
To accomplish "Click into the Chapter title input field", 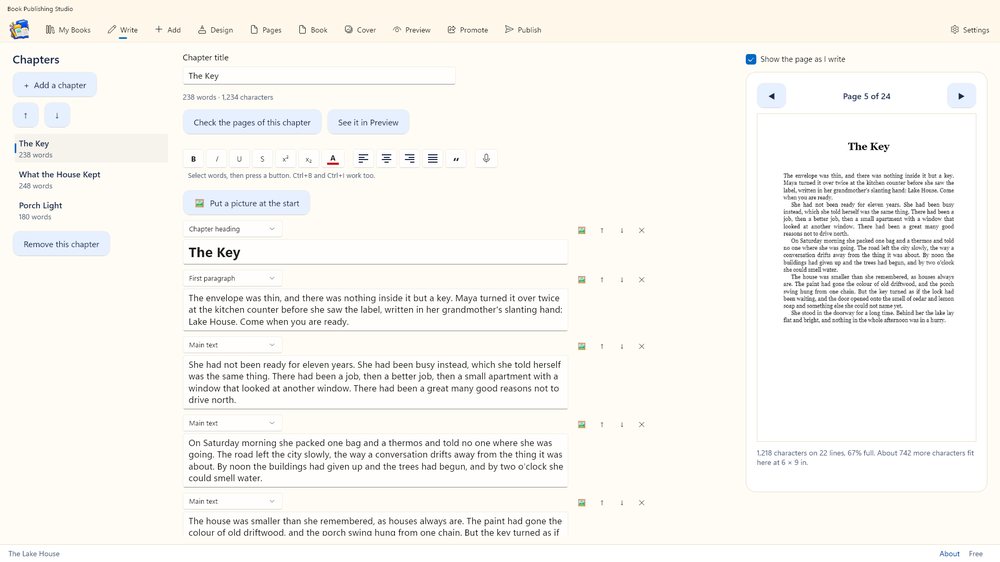I will pos(319,76).
